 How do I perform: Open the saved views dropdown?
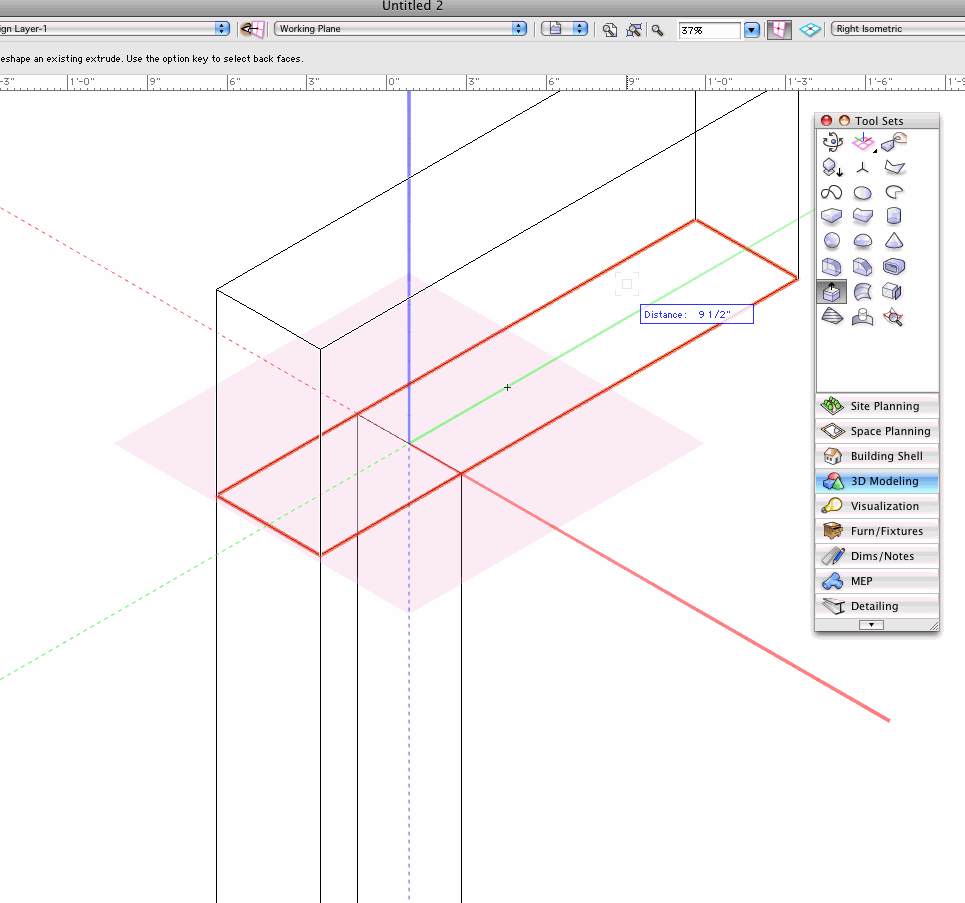[x=565, y=28]
